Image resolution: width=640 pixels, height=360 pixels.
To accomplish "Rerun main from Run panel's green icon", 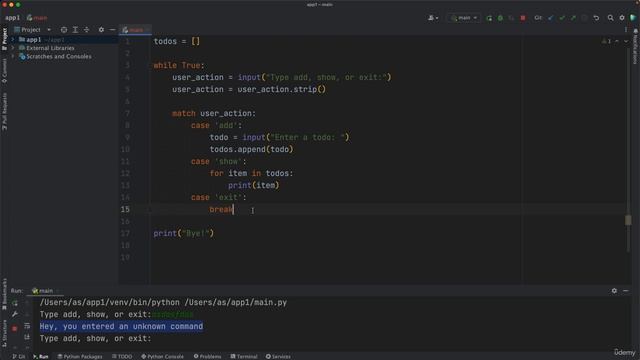I will [15, 303].
